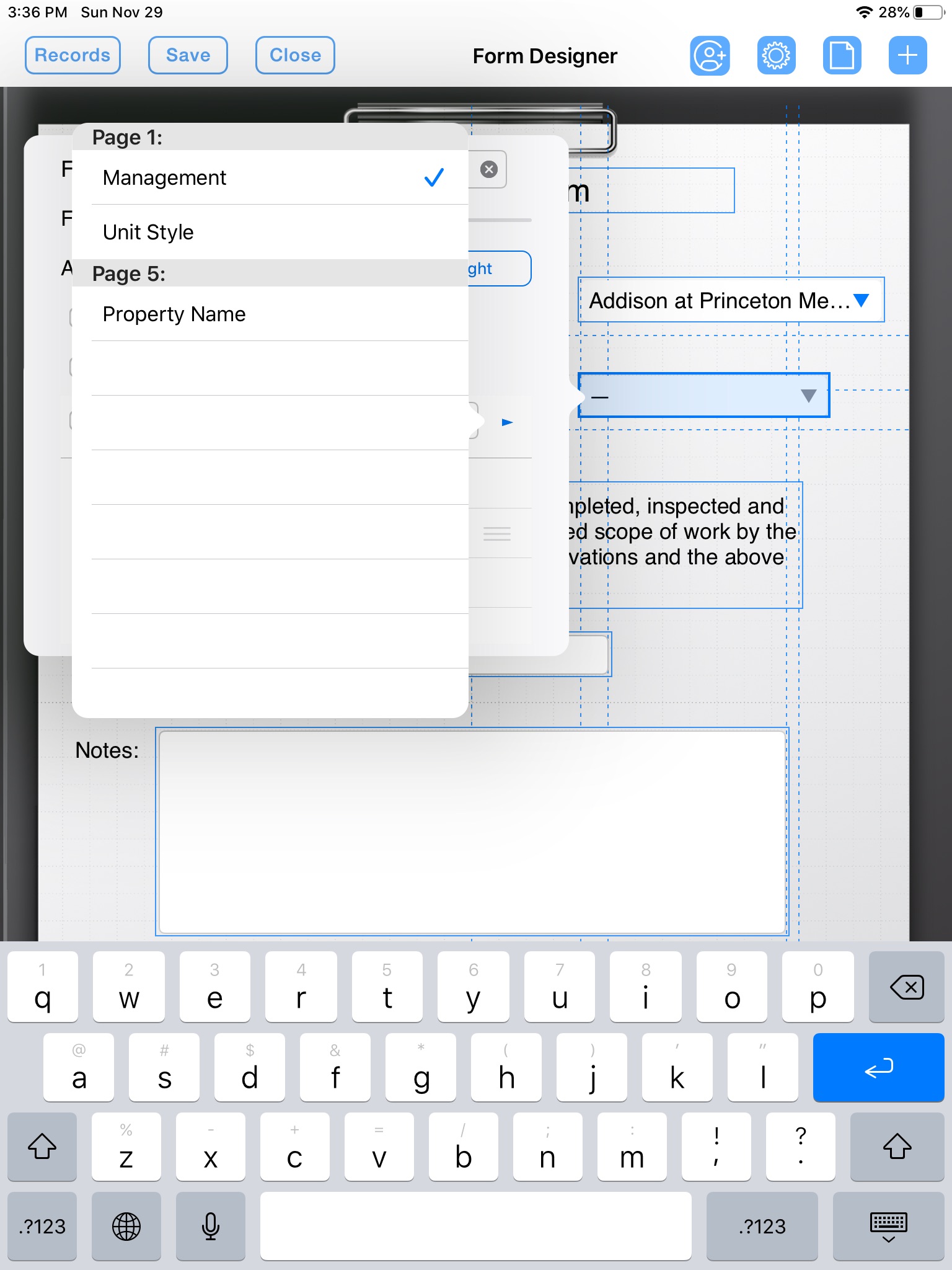Choose Property Name from Page 5
This screenshot has height=1270, width=952.
tap(270, 314)
